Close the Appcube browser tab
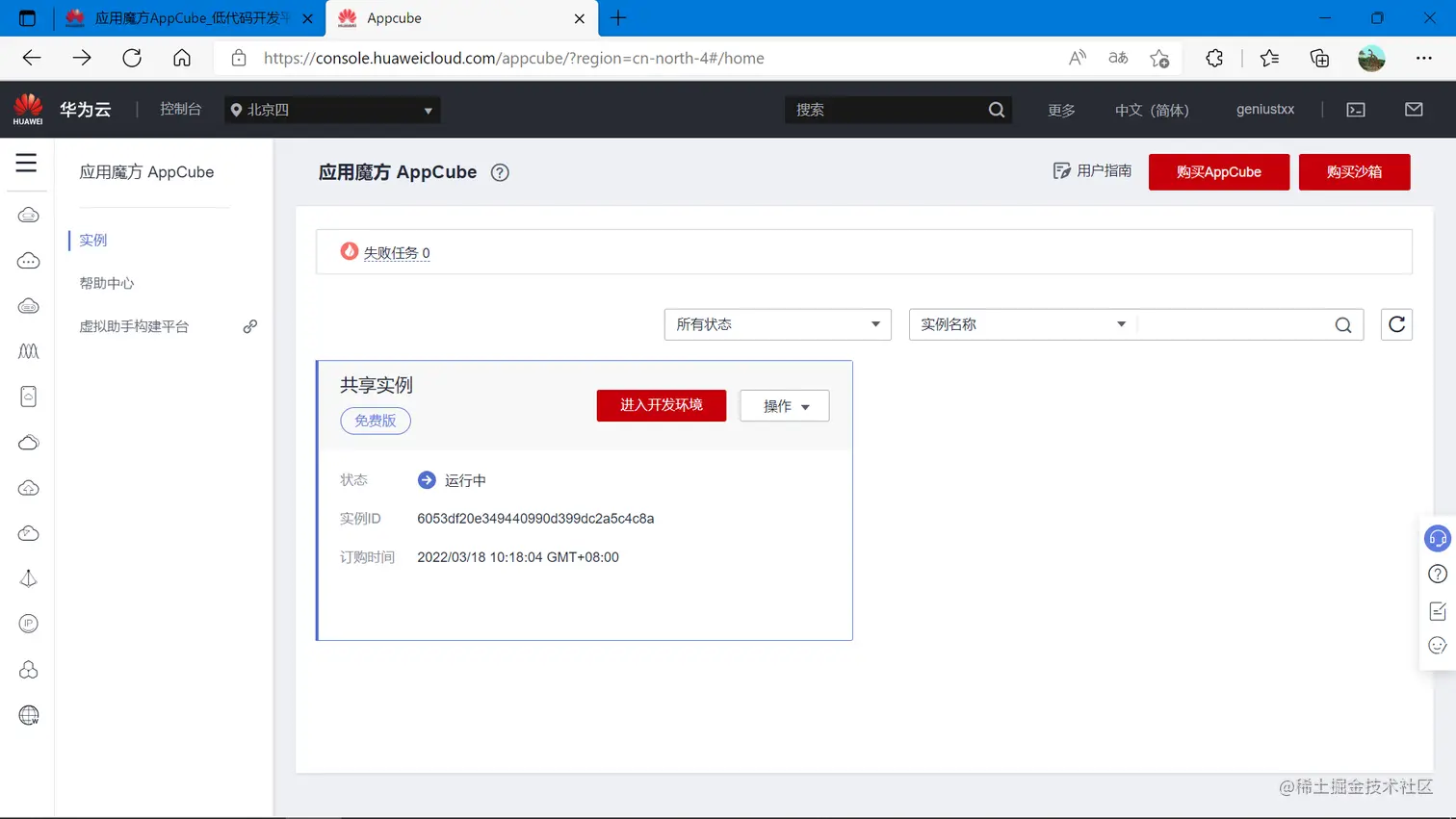 (580, 18)
